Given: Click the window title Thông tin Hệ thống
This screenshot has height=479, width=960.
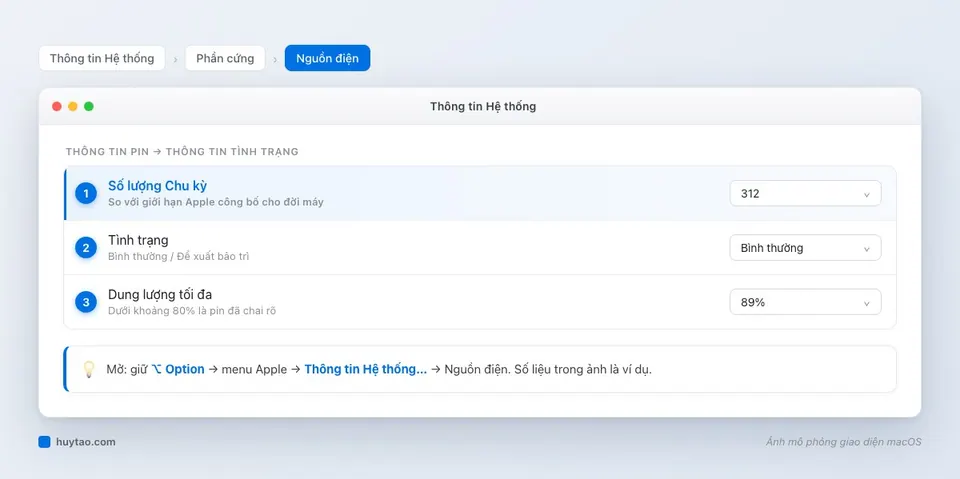Looking at the screenshot, I should click(x=483, y=107).
